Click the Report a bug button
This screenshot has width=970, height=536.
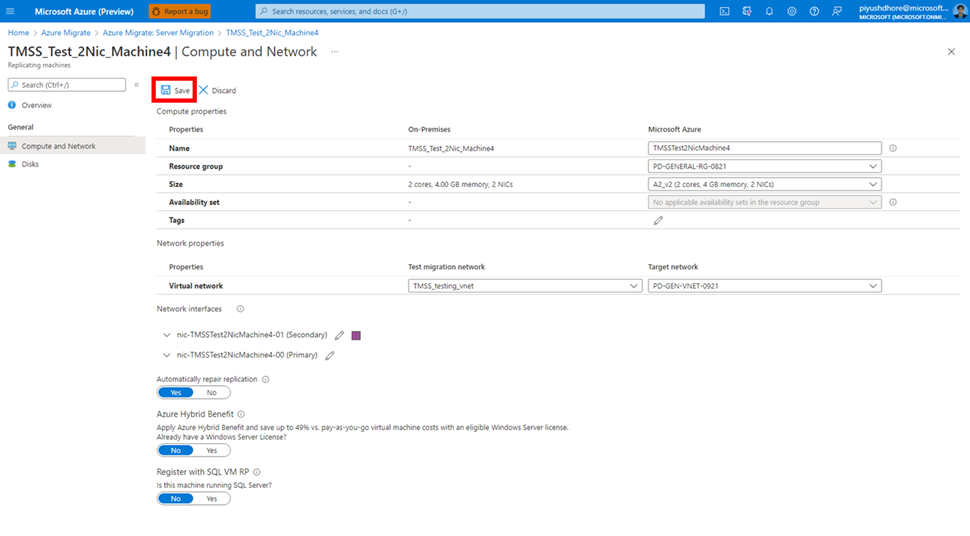click(180, 11)
